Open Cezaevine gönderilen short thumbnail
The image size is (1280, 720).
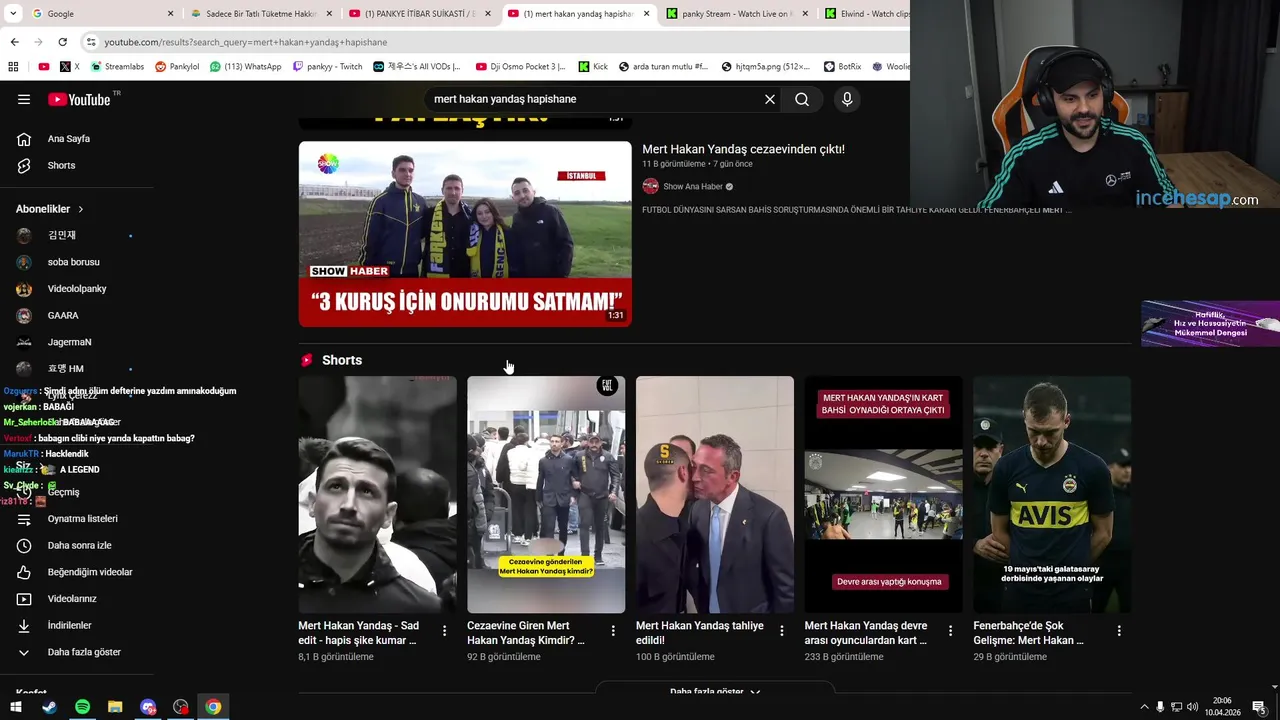(546, 494)
